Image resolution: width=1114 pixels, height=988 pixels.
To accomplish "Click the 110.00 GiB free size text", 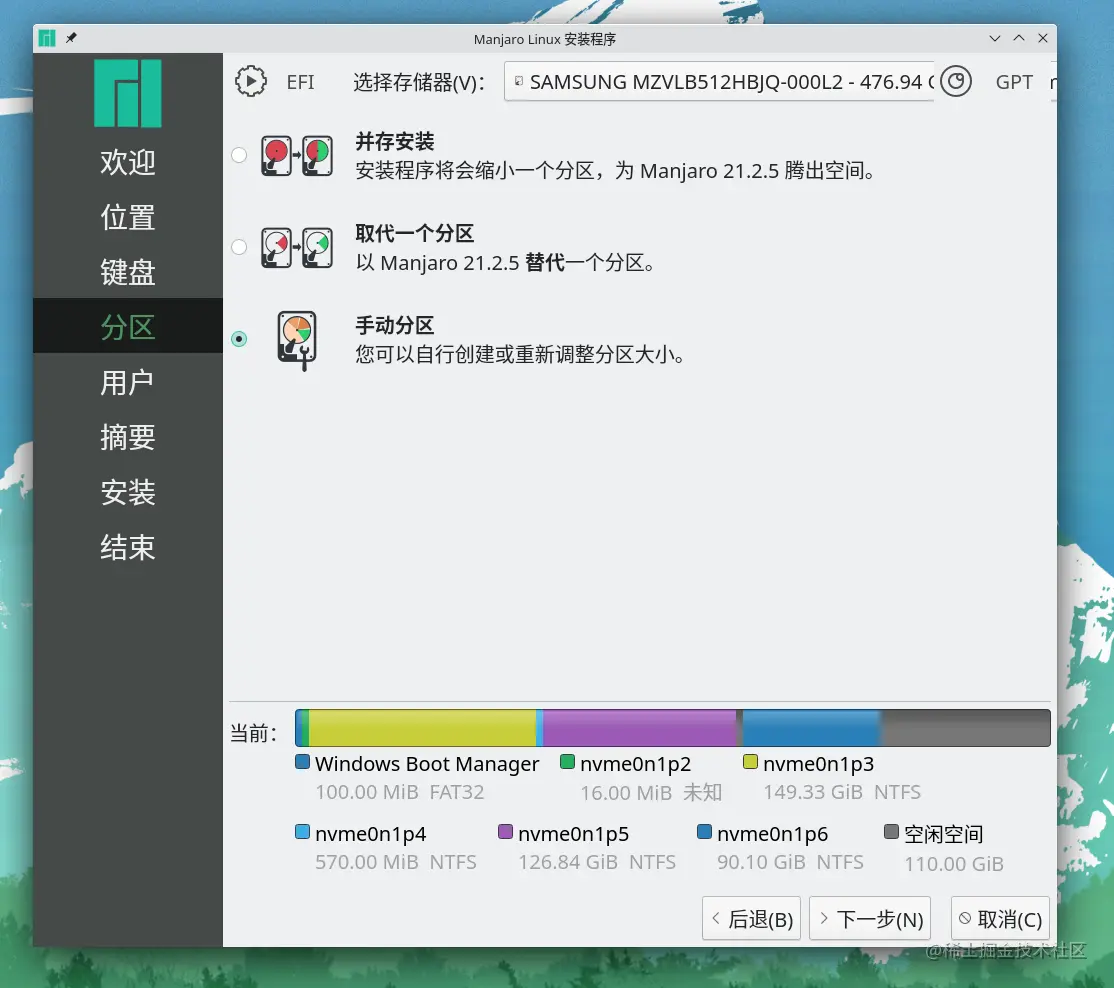I will point(953,864).
